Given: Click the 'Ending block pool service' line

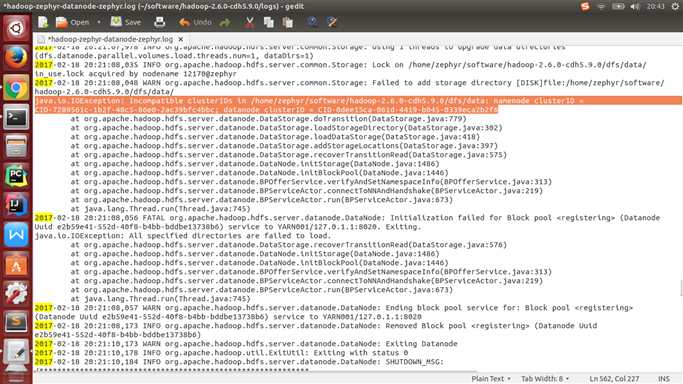Looking at the screenshot, I should tap(334, 312).
